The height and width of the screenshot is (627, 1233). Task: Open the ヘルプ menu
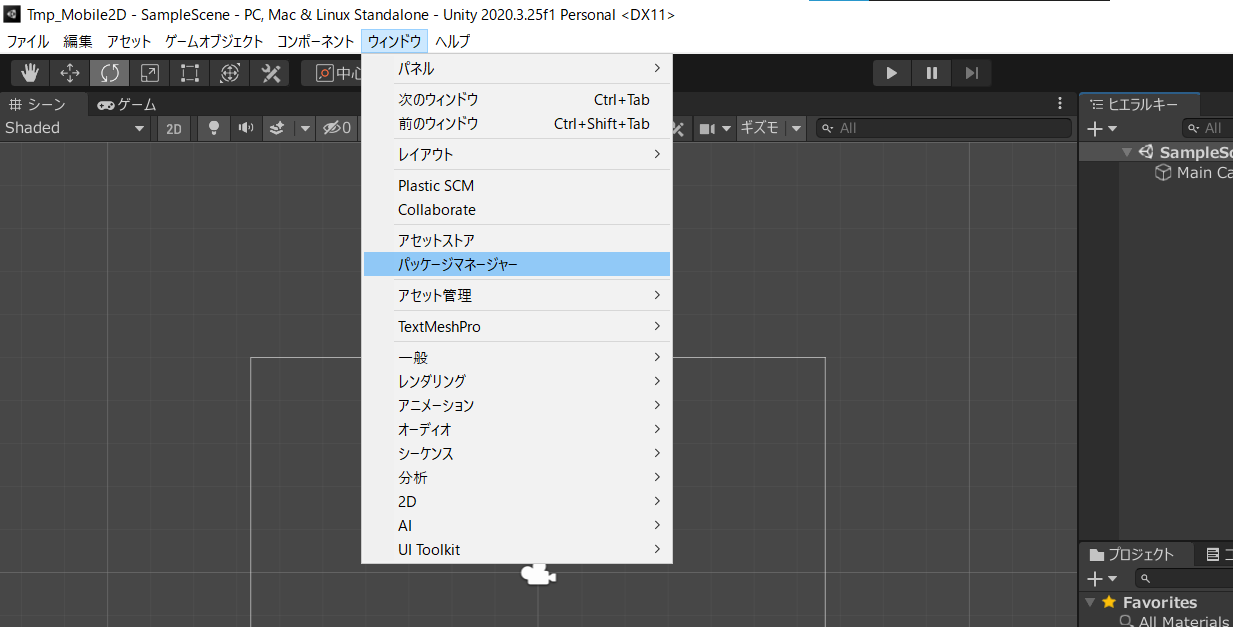pos(452,41)
